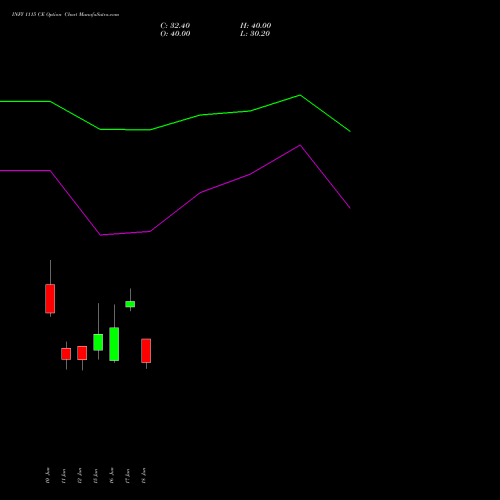Select the green candle for 13 Jun
This screenshot has height=500, width=500.
98,342
